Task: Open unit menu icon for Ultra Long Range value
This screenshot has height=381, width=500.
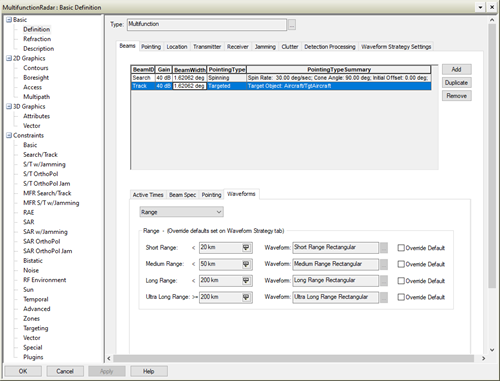Action: 246,297
